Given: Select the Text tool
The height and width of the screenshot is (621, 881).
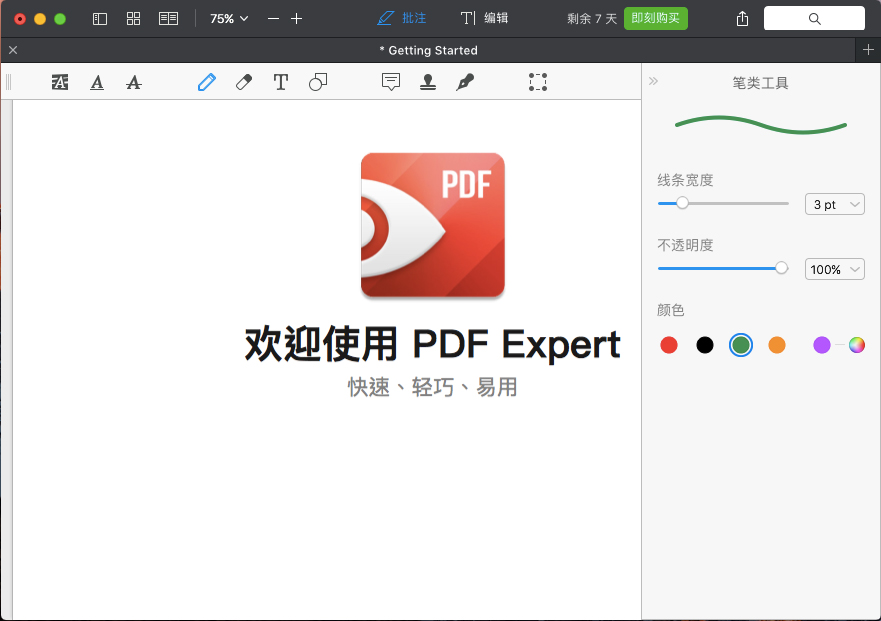Looking at the screenshot, I should pyautogui.click(x=281, y=82).
